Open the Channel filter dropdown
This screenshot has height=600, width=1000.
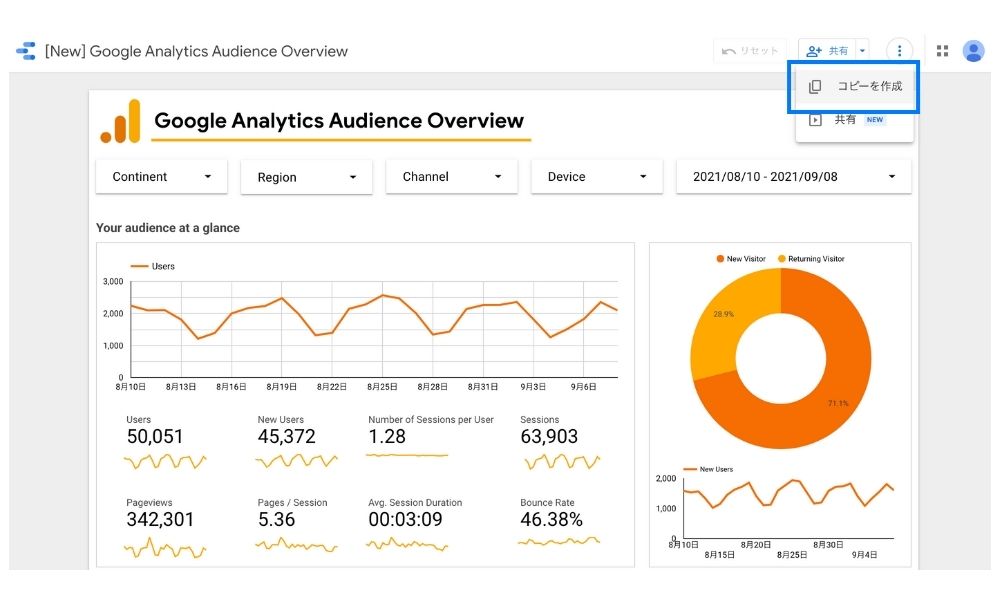pyautogui.click(x=452, y=177)
